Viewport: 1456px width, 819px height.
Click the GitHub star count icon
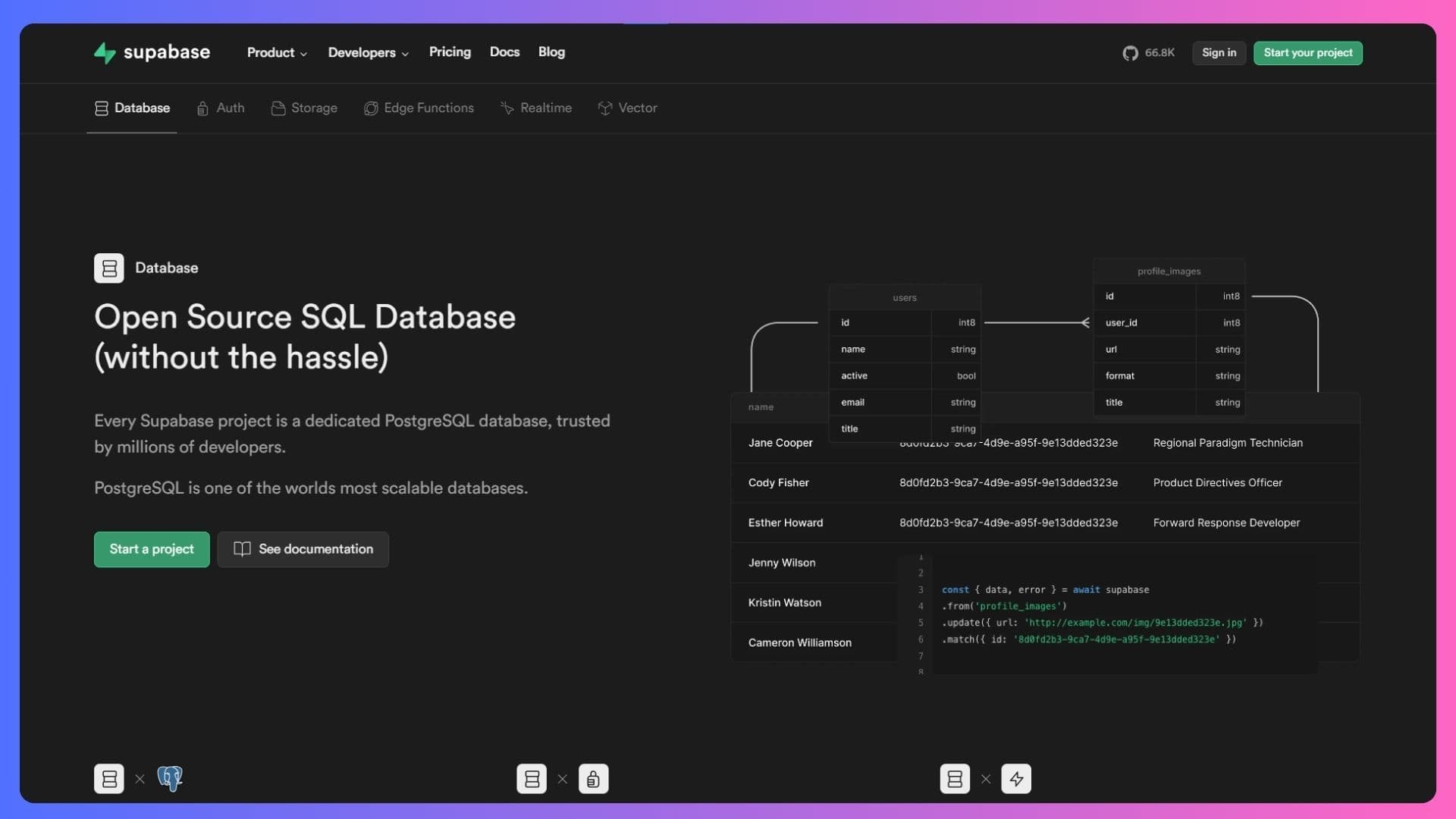1129,53
